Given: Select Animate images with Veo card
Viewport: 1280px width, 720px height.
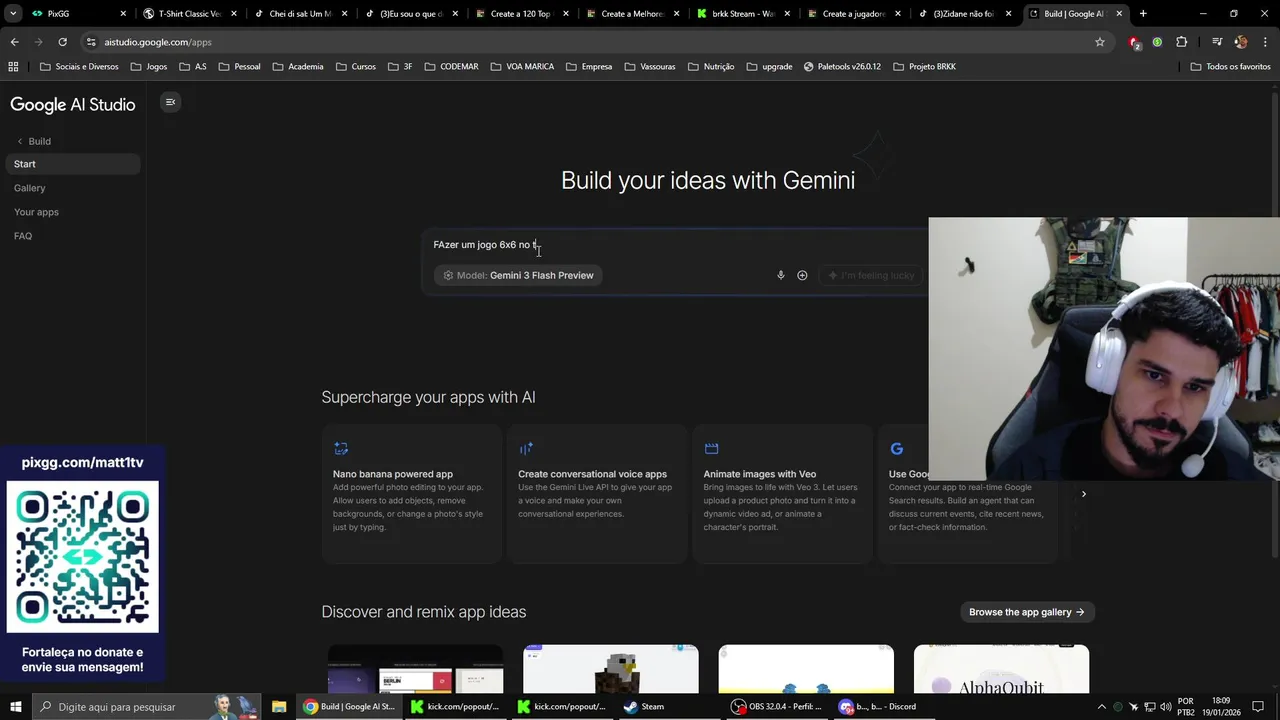Looking at the screenshot, I should (x=782, y=494).
